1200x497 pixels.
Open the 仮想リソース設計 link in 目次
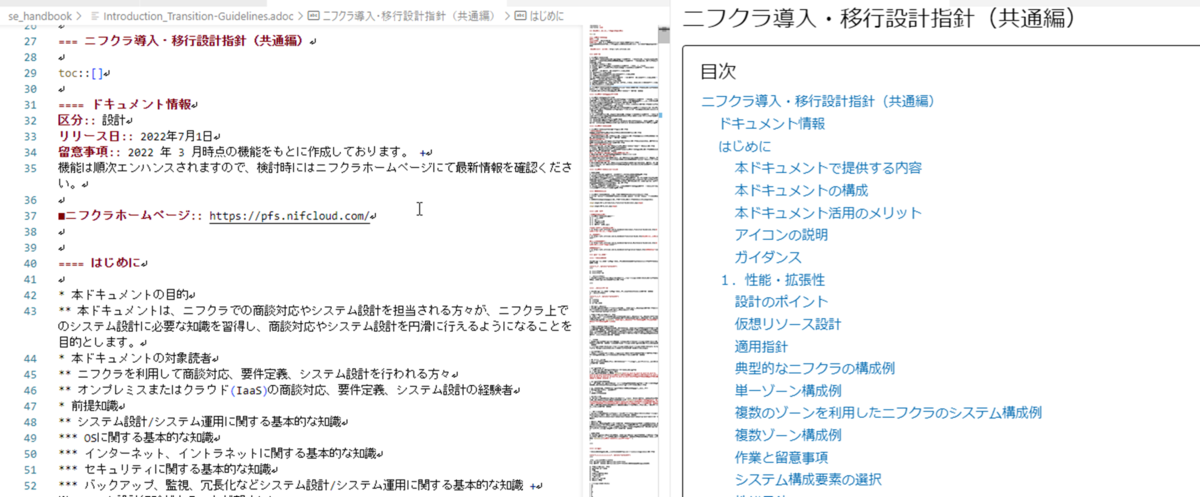click(x=788, y=324)
